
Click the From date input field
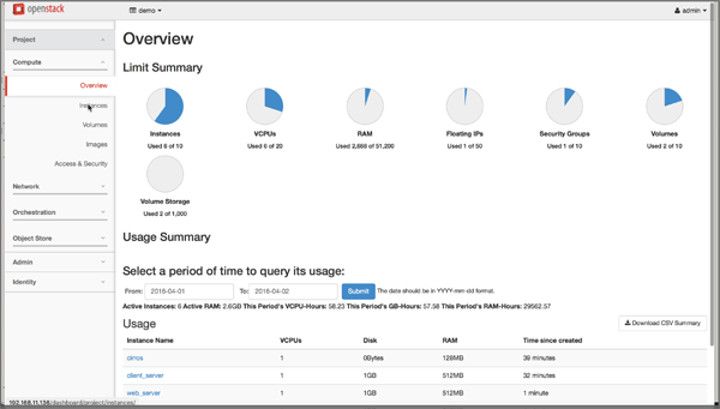(x=189, y=291)
